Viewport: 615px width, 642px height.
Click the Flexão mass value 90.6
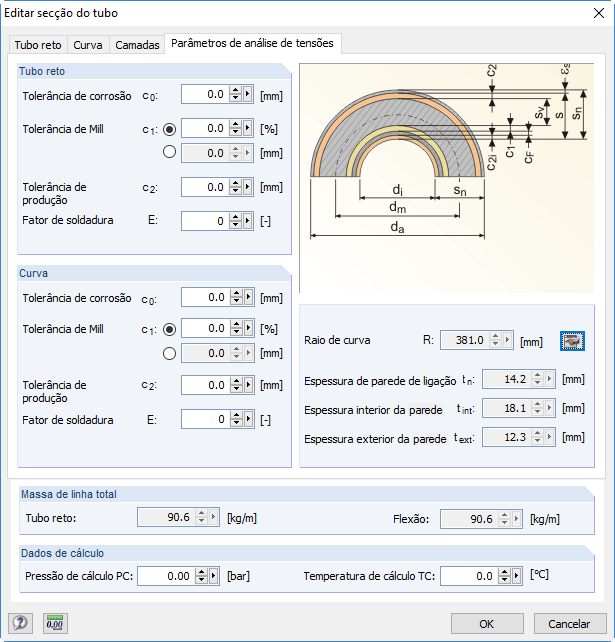click(x=482, y=519)
